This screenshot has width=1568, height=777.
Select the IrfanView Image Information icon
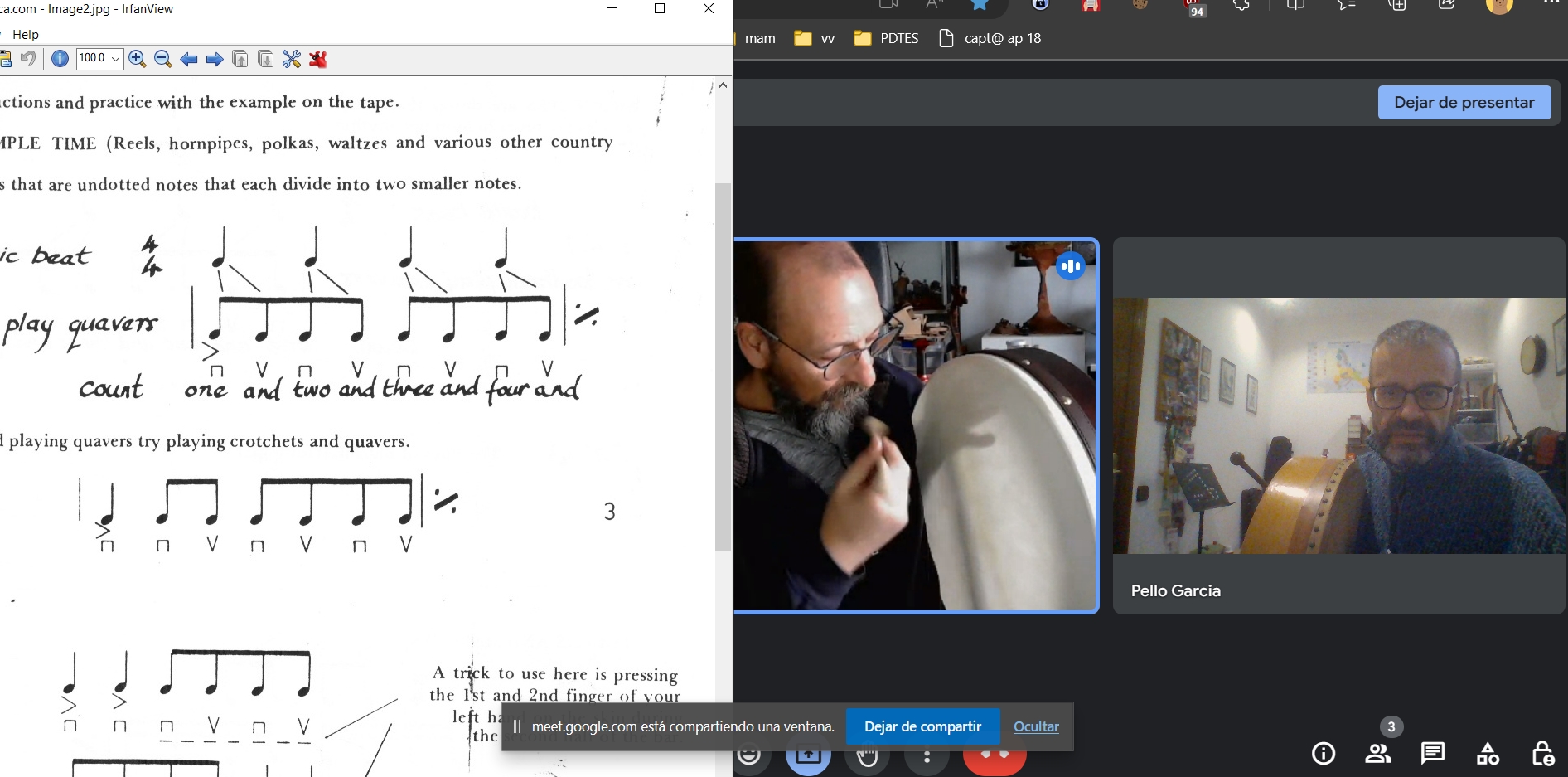pos(59,59)
